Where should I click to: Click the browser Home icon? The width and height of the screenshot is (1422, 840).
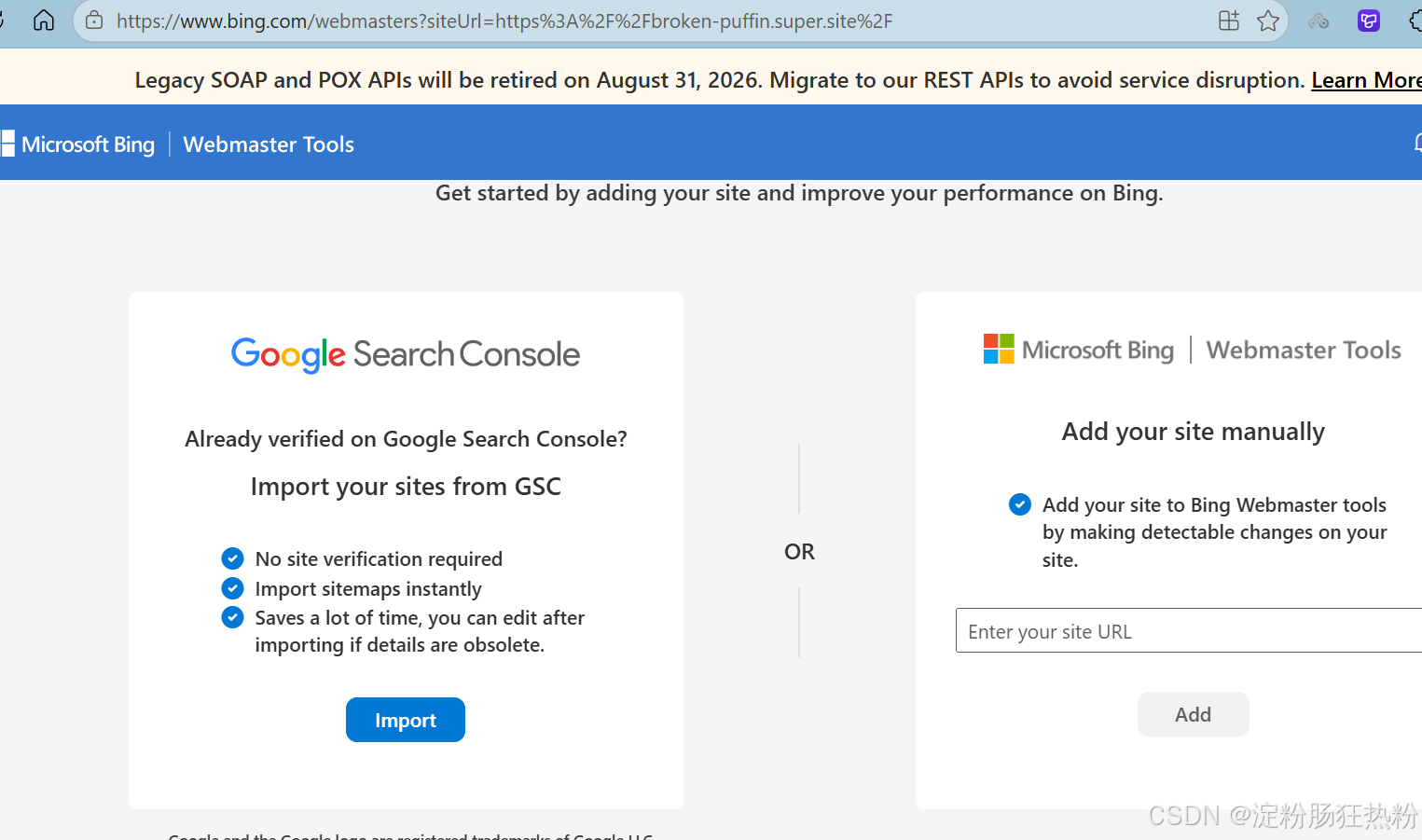coord(44,21)
